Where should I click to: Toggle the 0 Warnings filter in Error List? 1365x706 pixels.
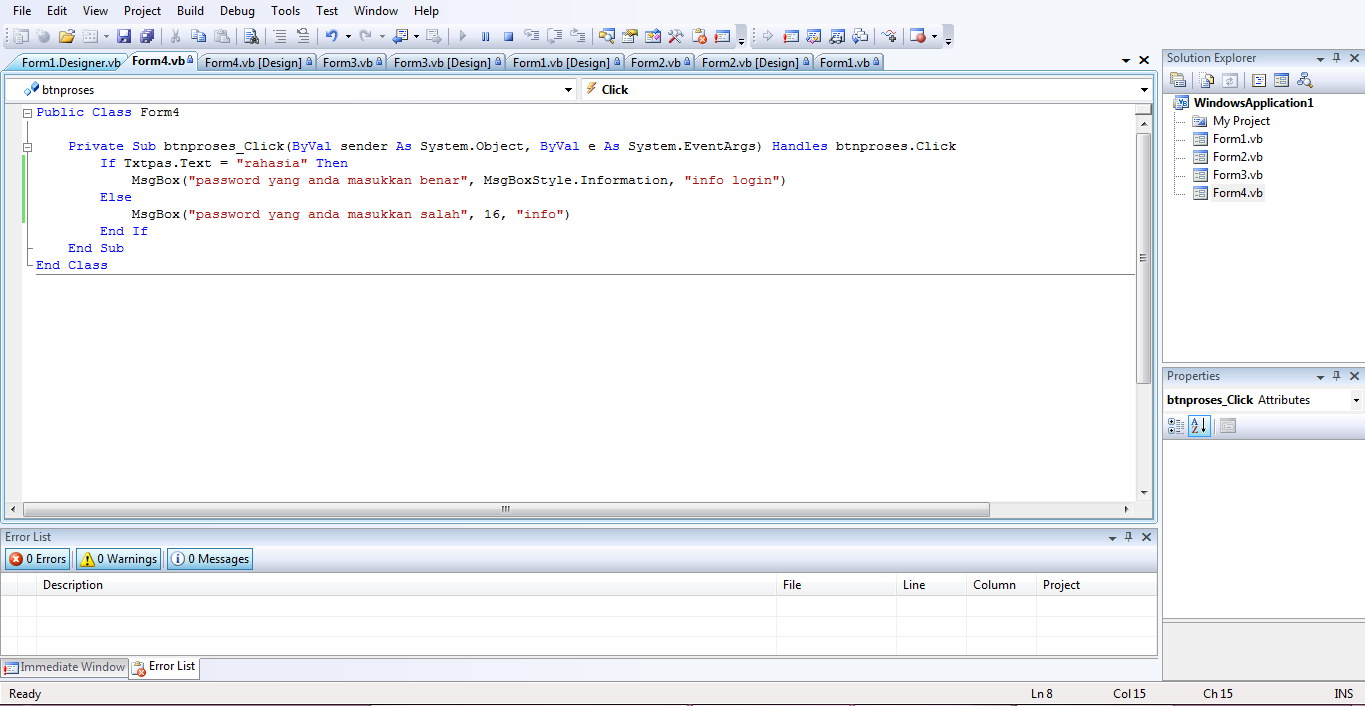[x=117, y=559]
